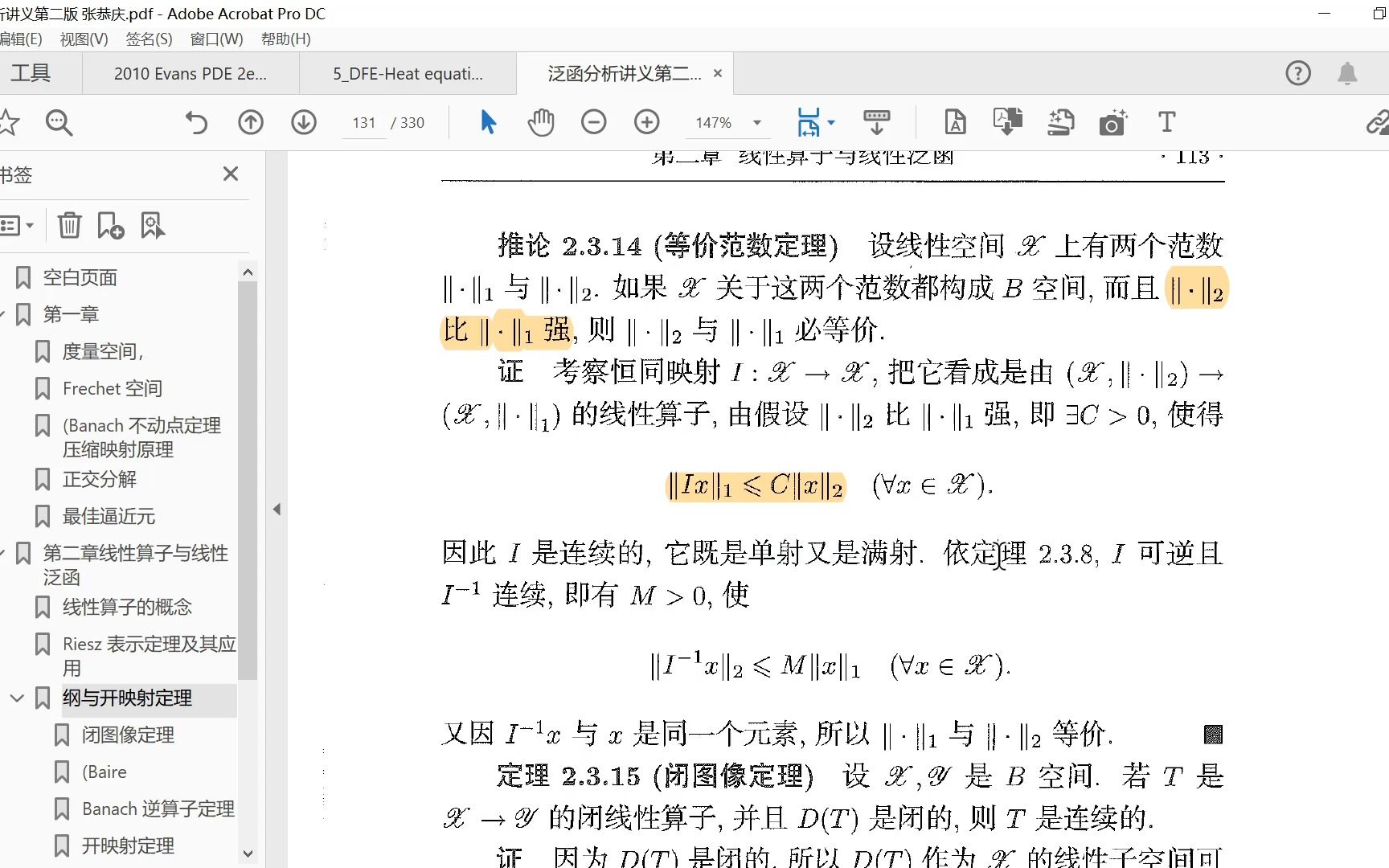
Task: Jump to 闭图像定理 bookmark
Action: pyautogui.click(x=128, y=735)
